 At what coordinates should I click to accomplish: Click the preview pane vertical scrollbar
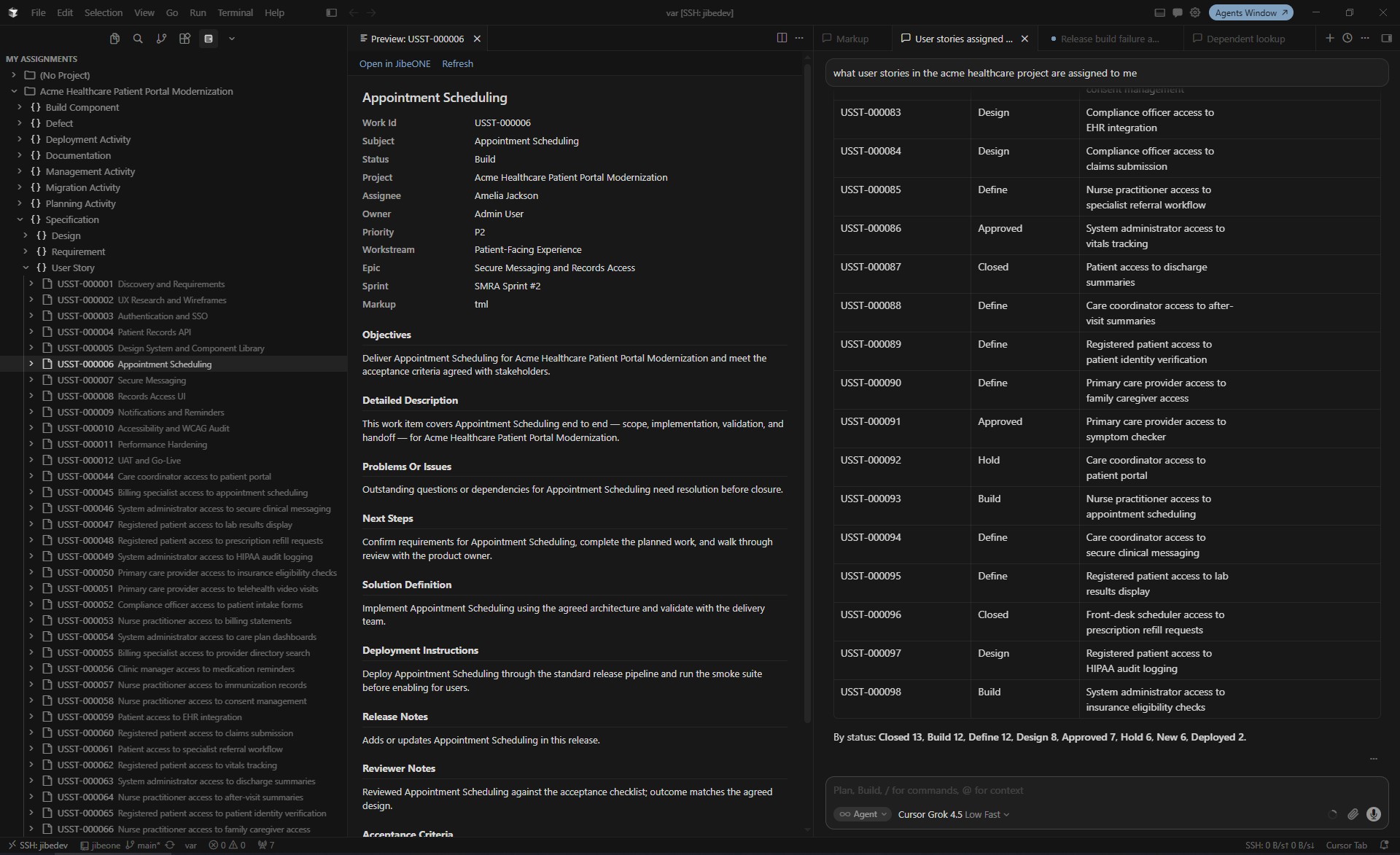[x=807, y=394]
